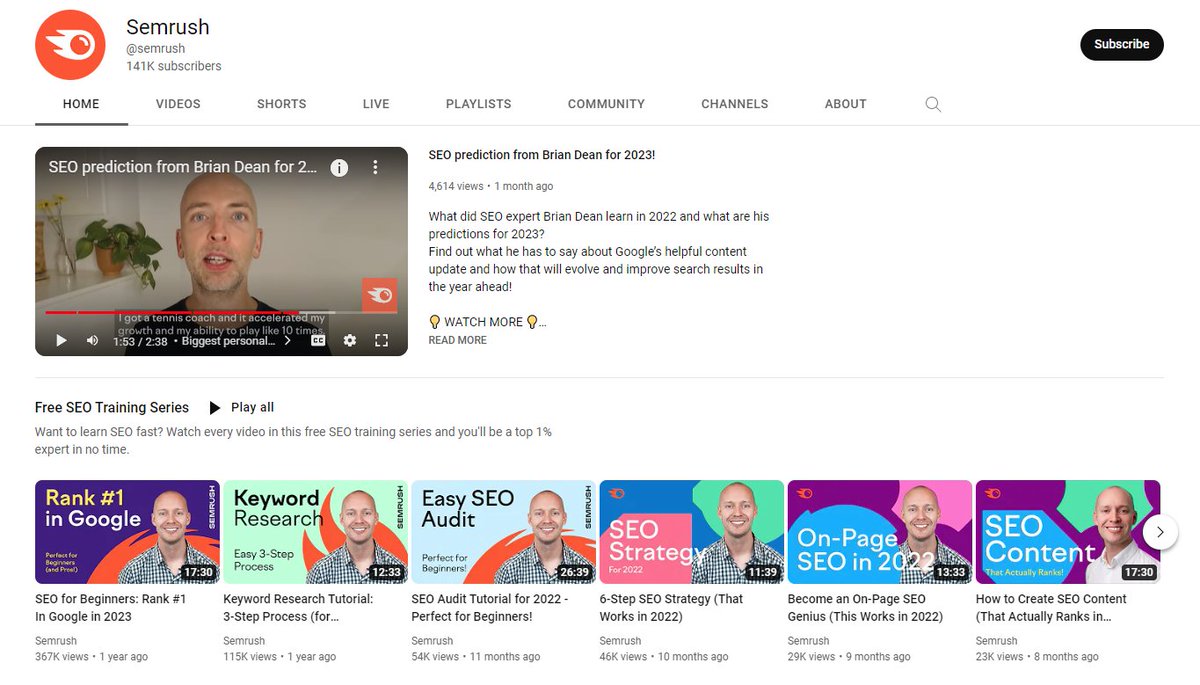The height and width of the screenshot is (685, 1200).
Task: Click the Semrush channel avatar logo
Action: click(x=71, y=44)
